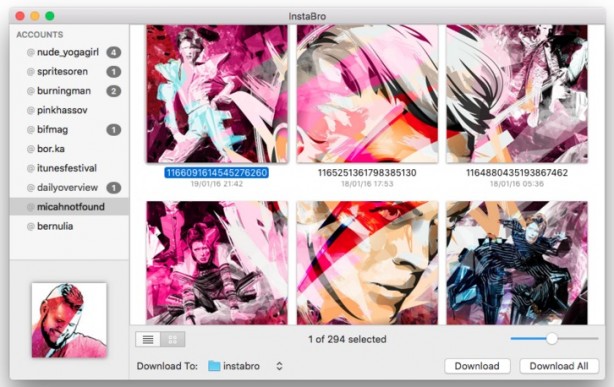
Task: Switch to list view icon
Action: click(148, 339)
